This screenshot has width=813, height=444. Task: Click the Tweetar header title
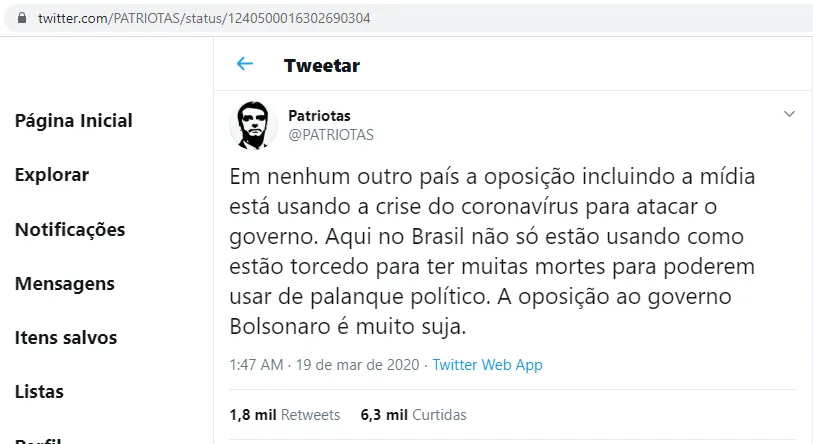321,65
